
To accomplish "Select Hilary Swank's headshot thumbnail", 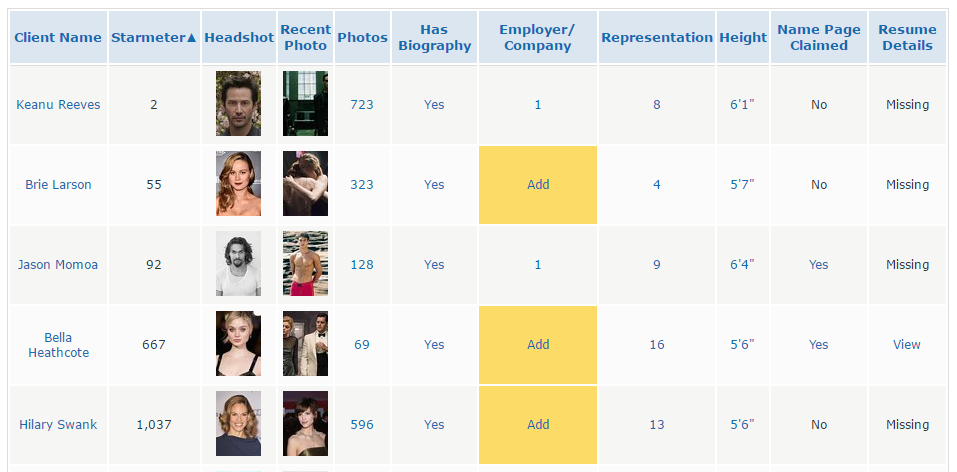I will pos(238,424).
